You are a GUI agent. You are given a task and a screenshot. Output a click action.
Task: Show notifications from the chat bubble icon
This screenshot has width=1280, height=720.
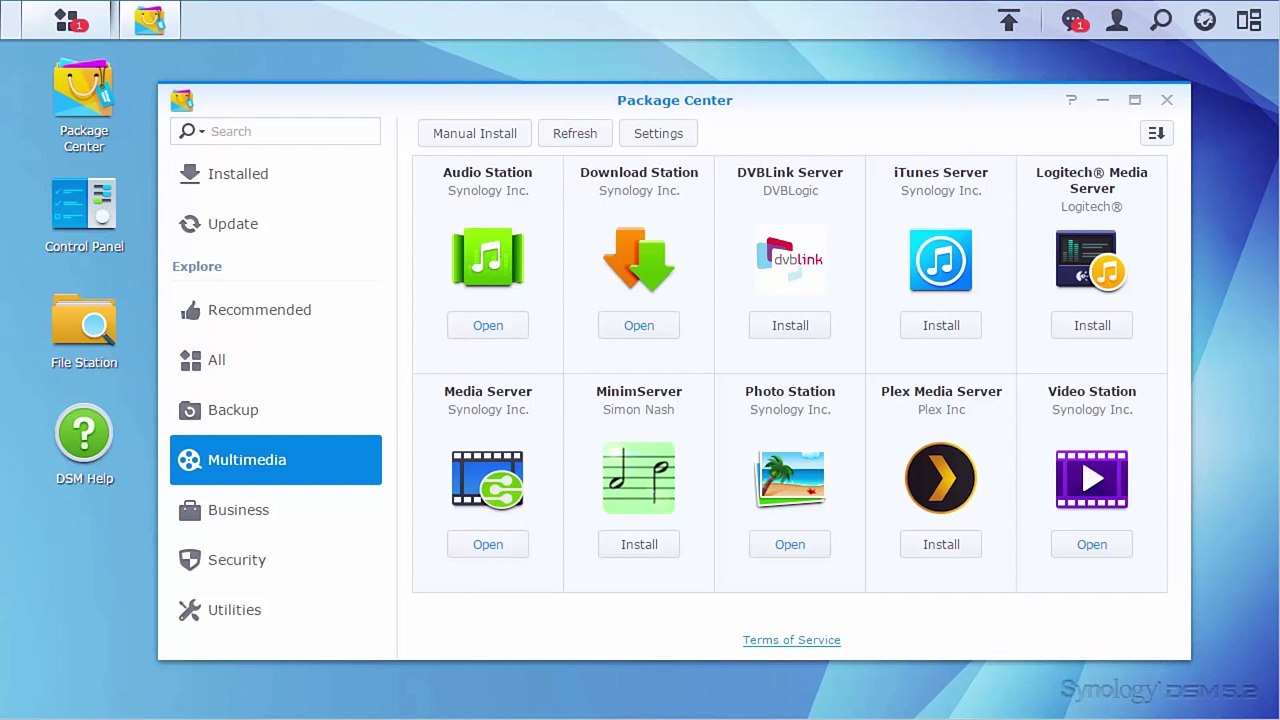click(1074, 20)
